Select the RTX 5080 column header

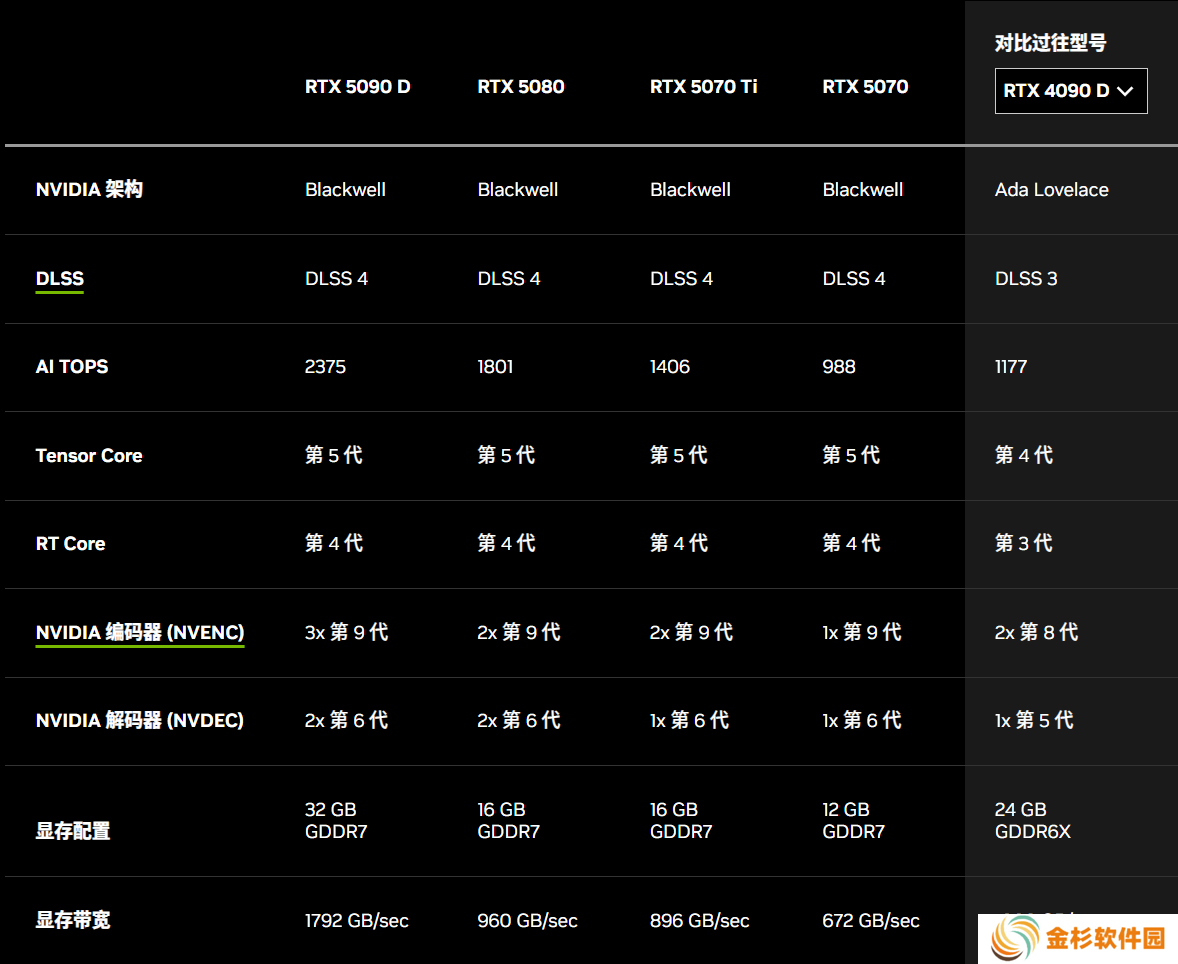521,87
